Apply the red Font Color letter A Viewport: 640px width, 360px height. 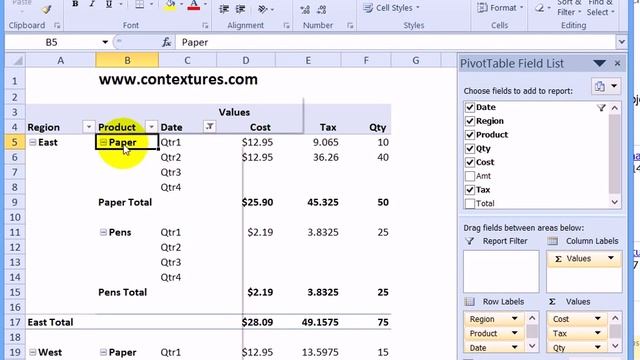(x=194, y=5)
